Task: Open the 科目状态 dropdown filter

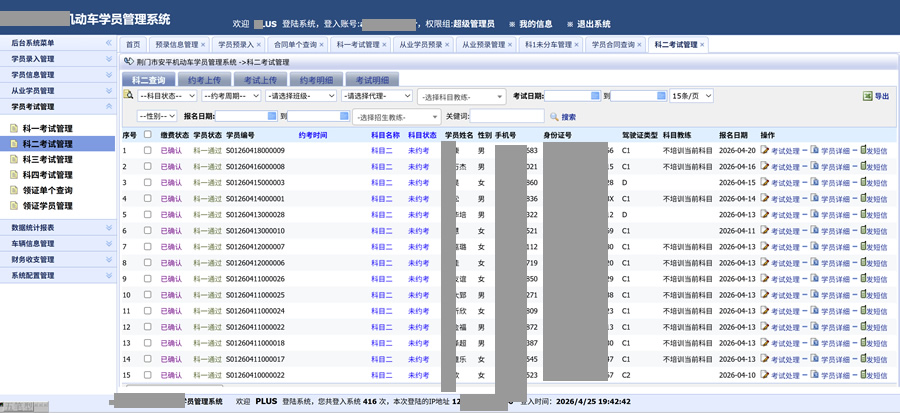Action: point(165,96)
